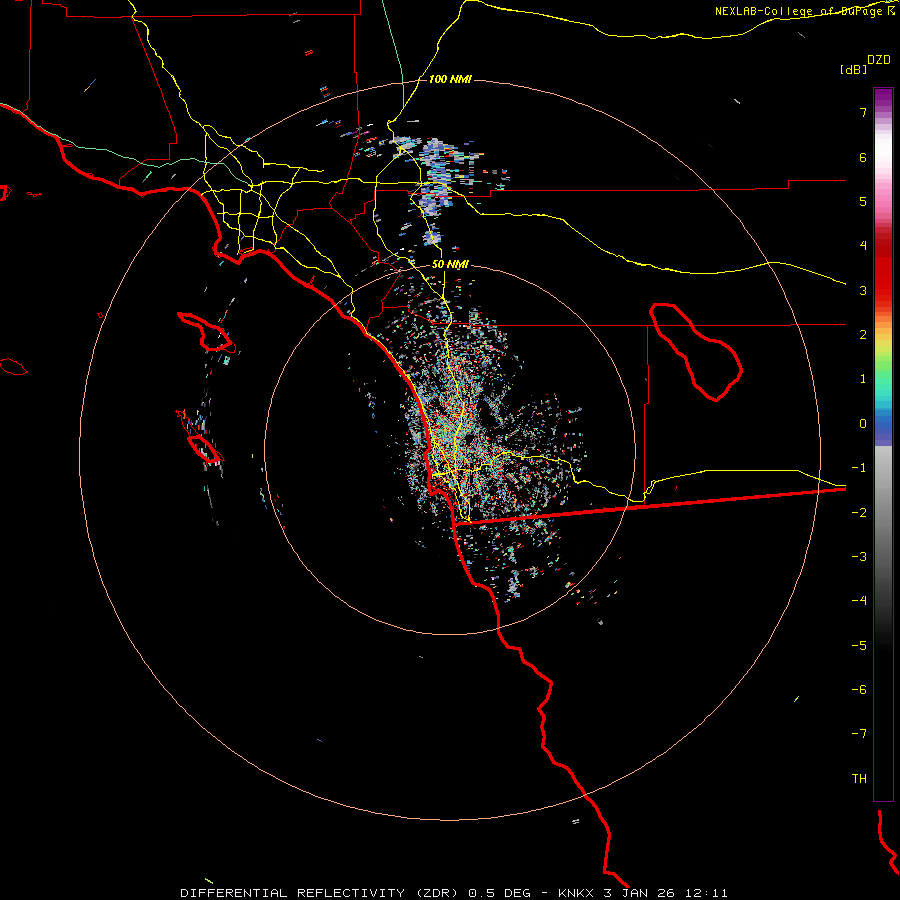The image size is (900, 900).
Task: Click the 1 dB scale label
Action: [x=863, y=379]
